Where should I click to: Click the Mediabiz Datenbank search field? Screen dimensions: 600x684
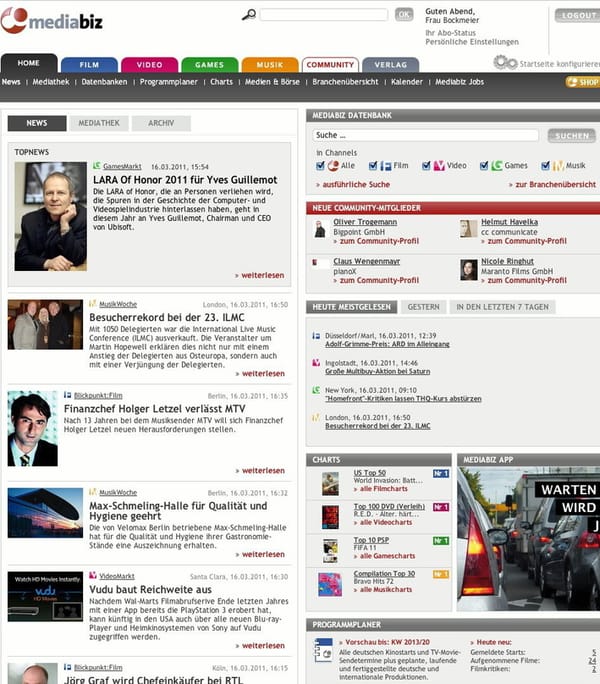click(426, 135)
